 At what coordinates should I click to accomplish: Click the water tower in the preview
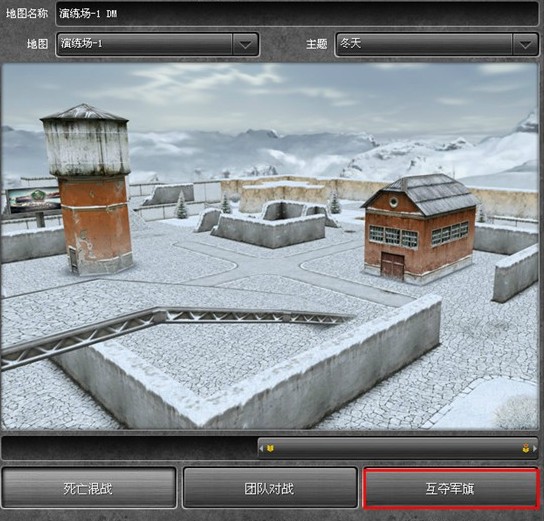(x=88, y=189)
